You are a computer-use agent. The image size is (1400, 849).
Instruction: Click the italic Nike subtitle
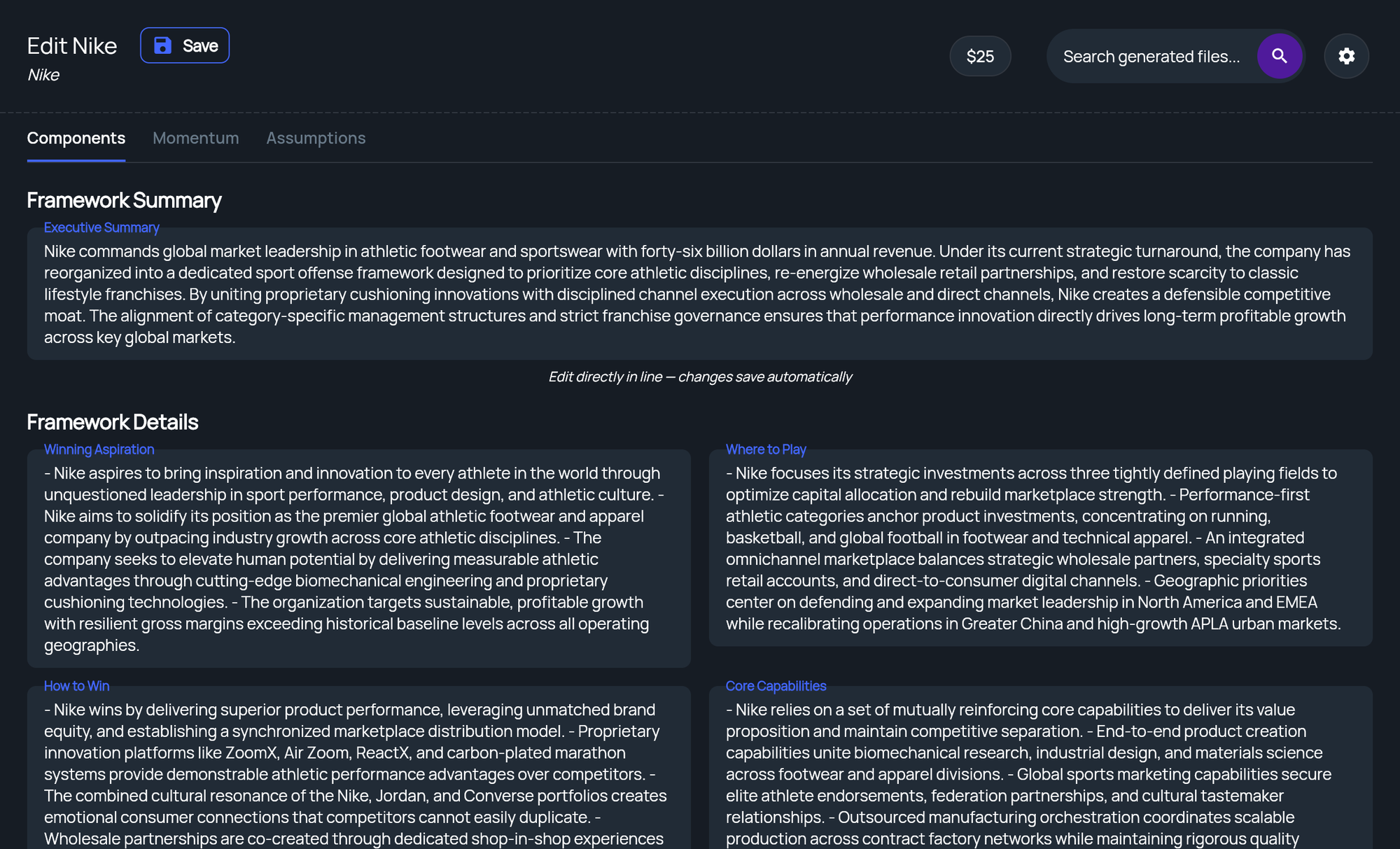tap(43, 75)
